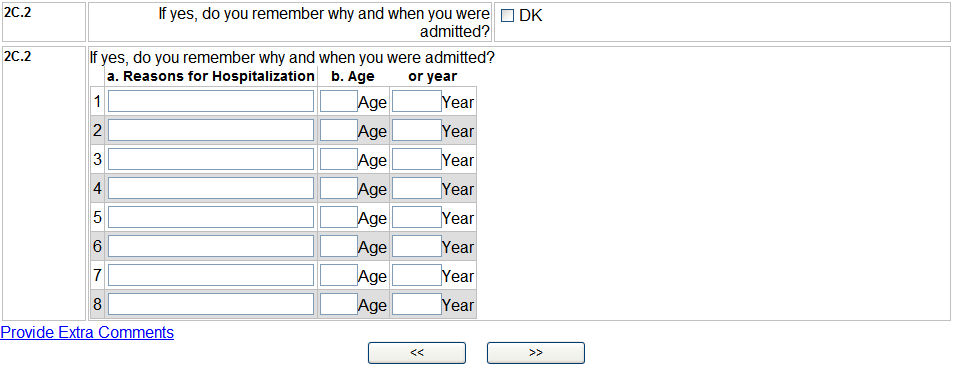The image size is (960, 371).
Task: Advance to next page with >> button
Action: pos(536,353)
